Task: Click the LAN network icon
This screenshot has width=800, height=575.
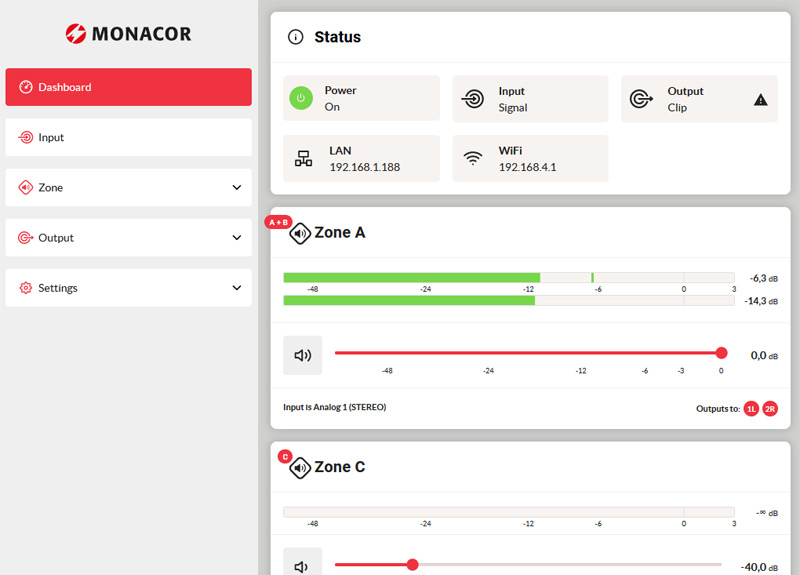Action: click(304, 158)
